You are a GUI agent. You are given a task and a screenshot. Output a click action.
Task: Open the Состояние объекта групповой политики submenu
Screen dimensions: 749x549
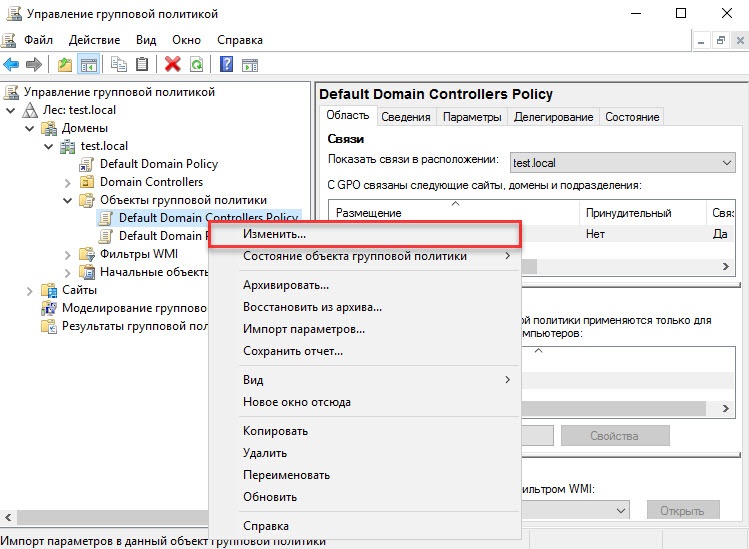pyautogui.click(x=365, y=256)
